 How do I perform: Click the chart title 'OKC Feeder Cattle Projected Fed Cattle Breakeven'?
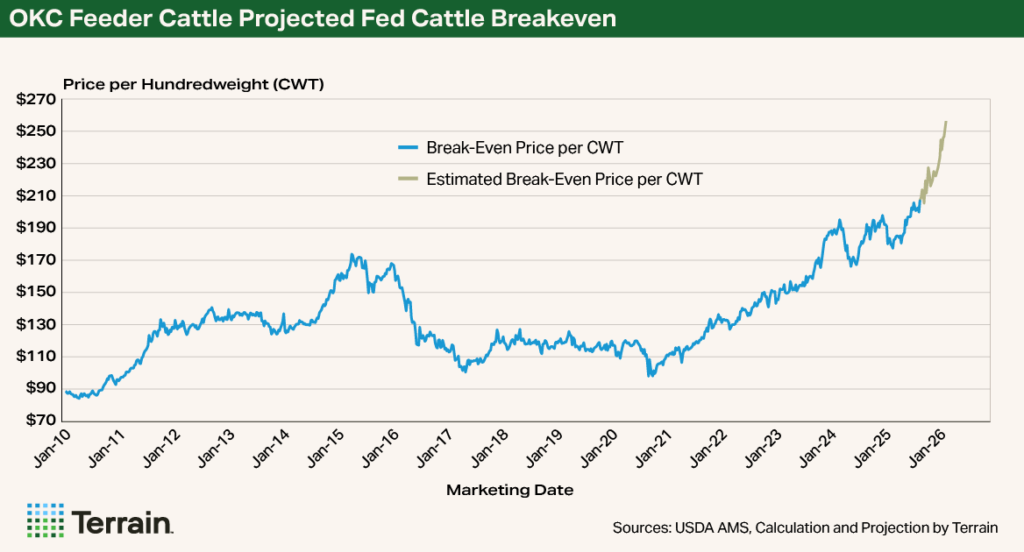point(313,19)
